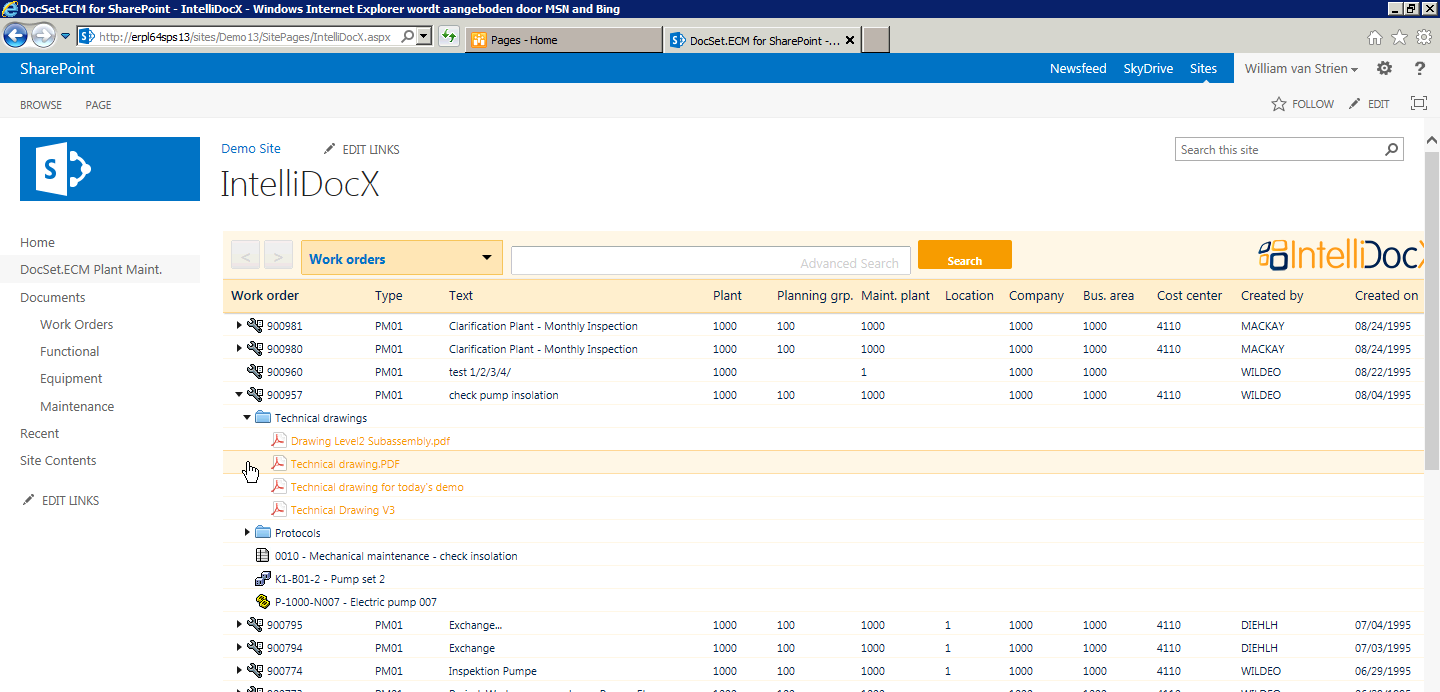Click the orange Search button
This screenshot has height=692, width=1440.
[x=963, y=255]
